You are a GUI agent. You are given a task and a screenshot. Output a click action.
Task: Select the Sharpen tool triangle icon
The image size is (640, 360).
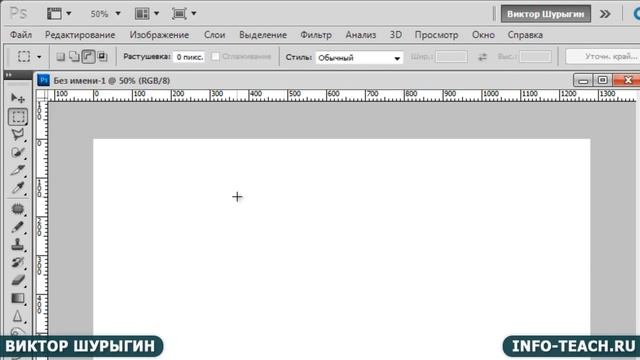pyautogui.click(x=18, y=316)
